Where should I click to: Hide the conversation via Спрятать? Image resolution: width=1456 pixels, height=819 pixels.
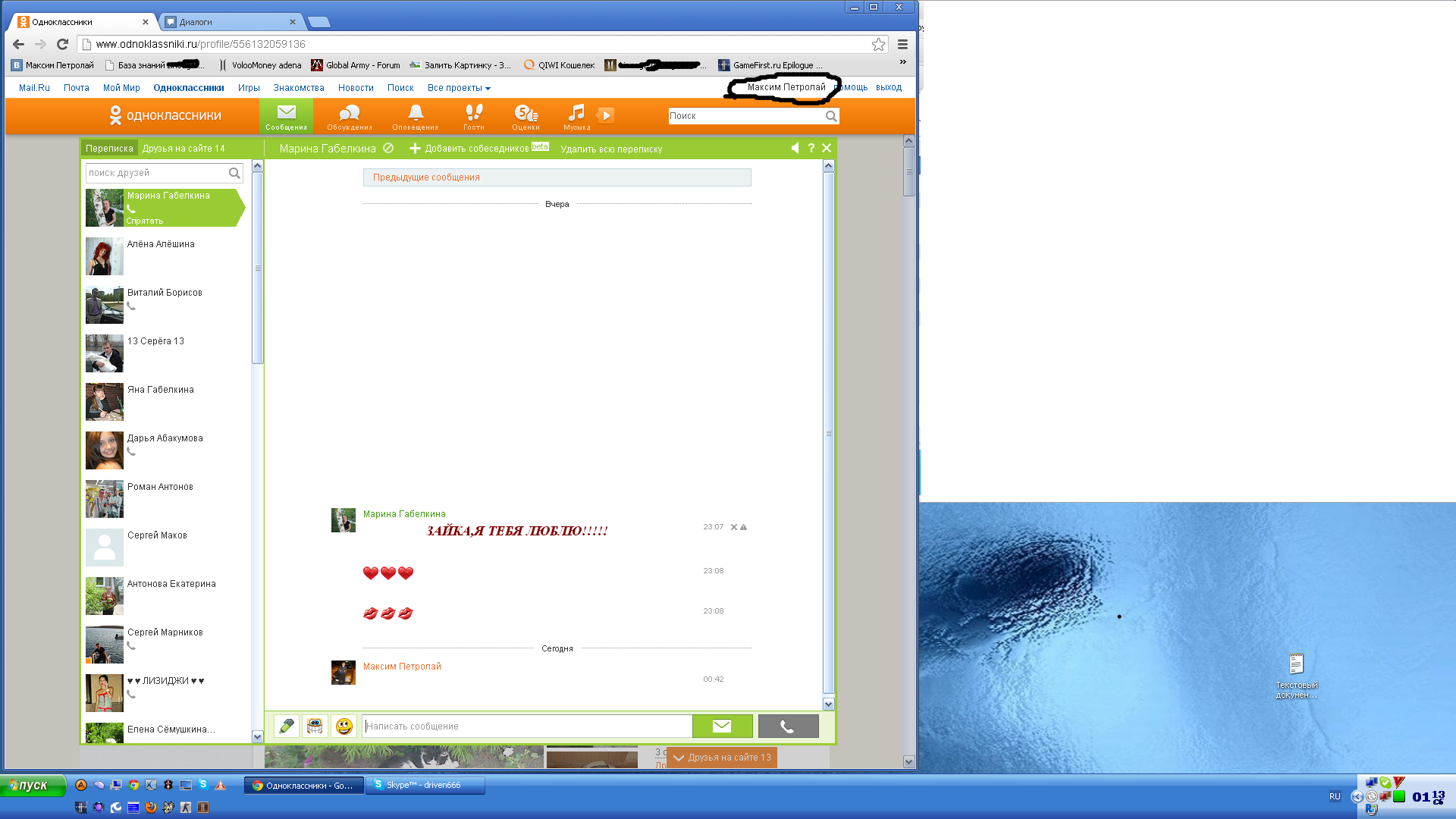144,221
